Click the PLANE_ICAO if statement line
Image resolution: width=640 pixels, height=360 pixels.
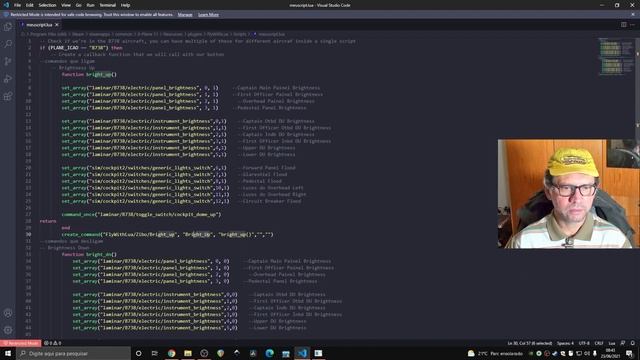pos(81,48)
